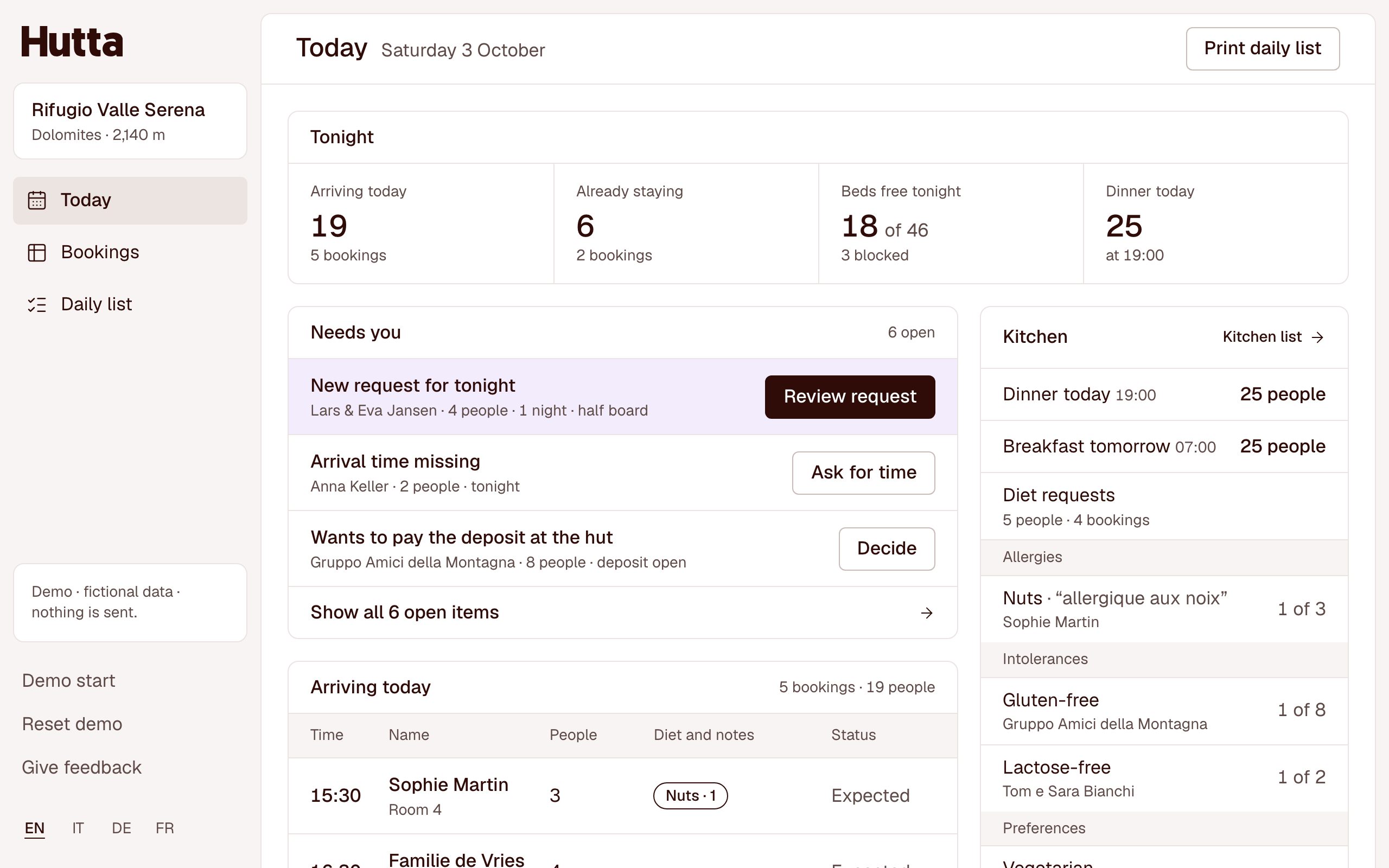This screenshot has width=1389, height=868.
Task: Click arrow icon next to Kitchen list
Action: (1318, 337)
